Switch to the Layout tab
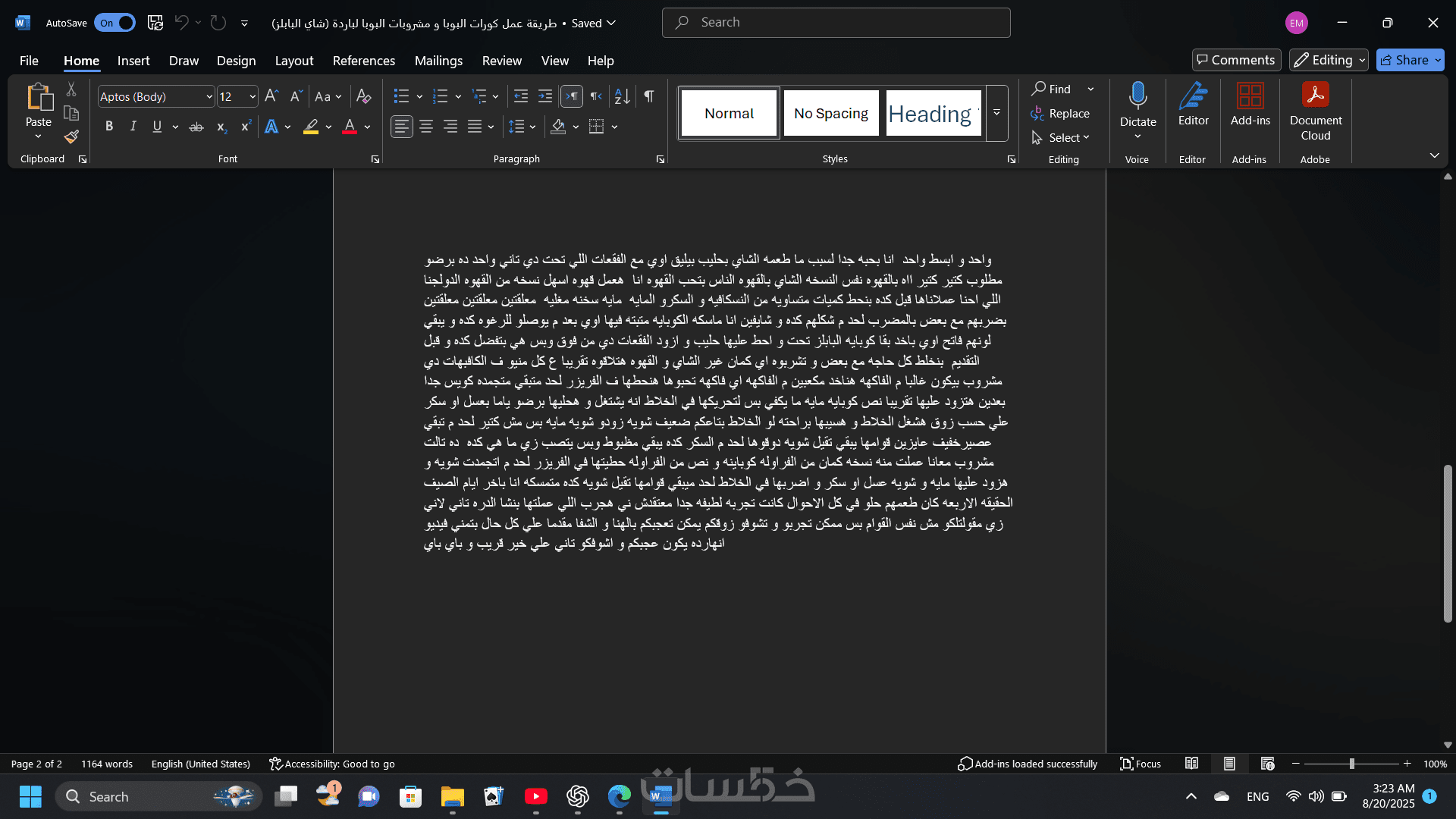This screenshot has height=819, width=1456. tap(293, 61)
